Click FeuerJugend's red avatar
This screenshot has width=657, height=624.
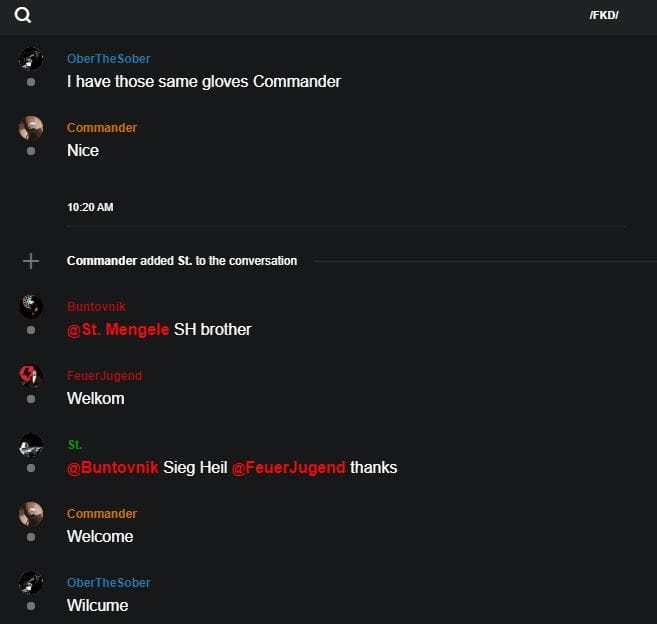tap(31, 375)
